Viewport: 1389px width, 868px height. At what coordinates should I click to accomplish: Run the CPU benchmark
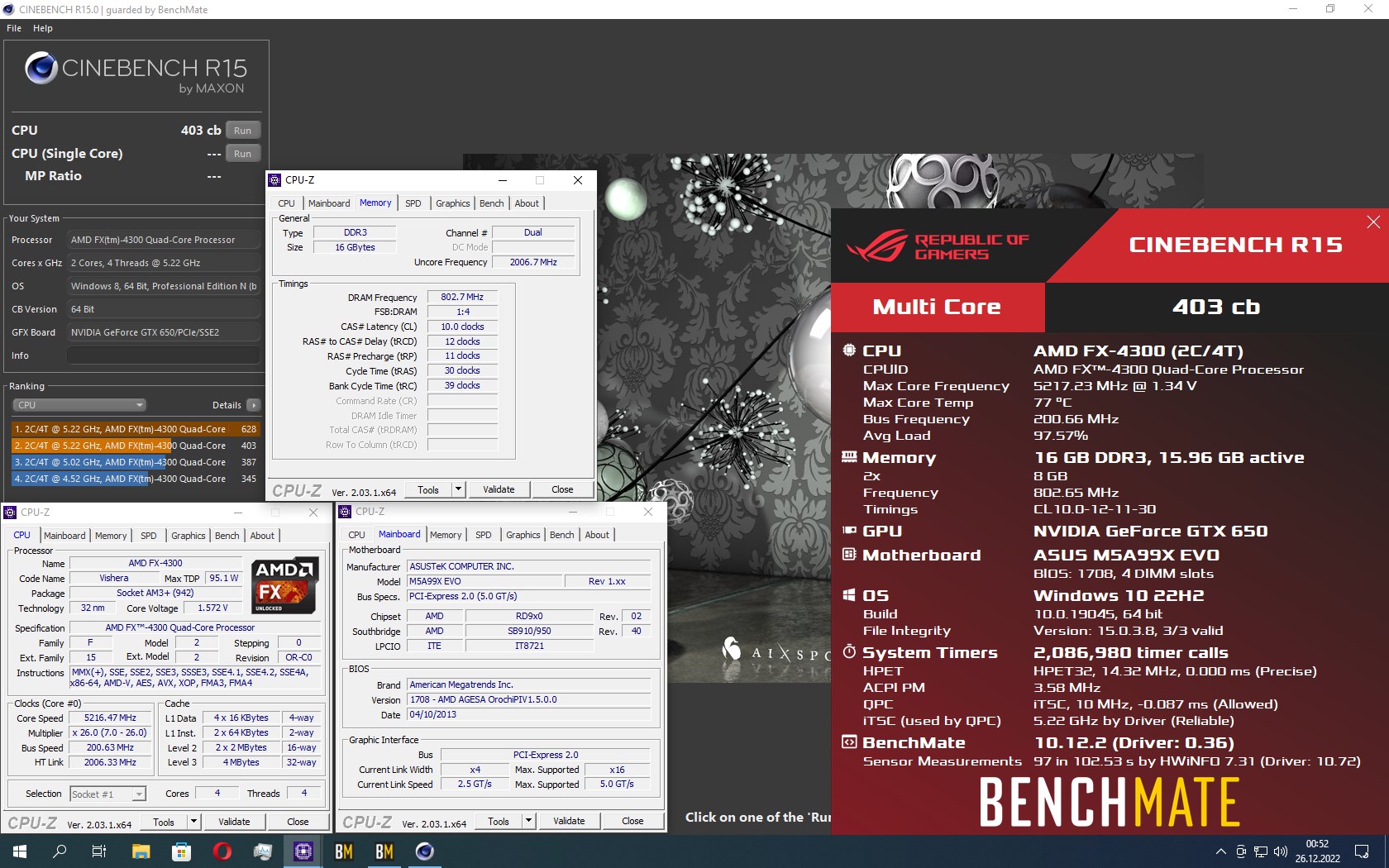(x=243, y=131)
